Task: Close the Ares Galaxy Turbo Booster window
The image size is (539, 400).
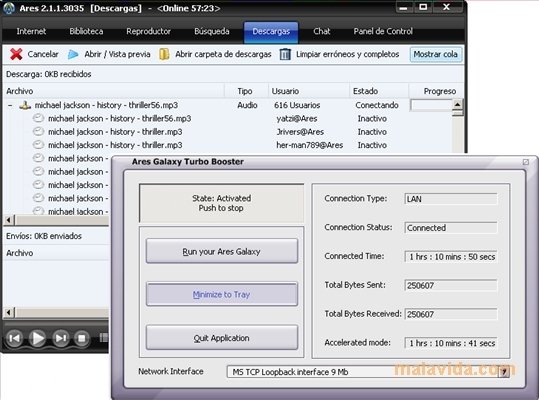Action: [526, 162]
